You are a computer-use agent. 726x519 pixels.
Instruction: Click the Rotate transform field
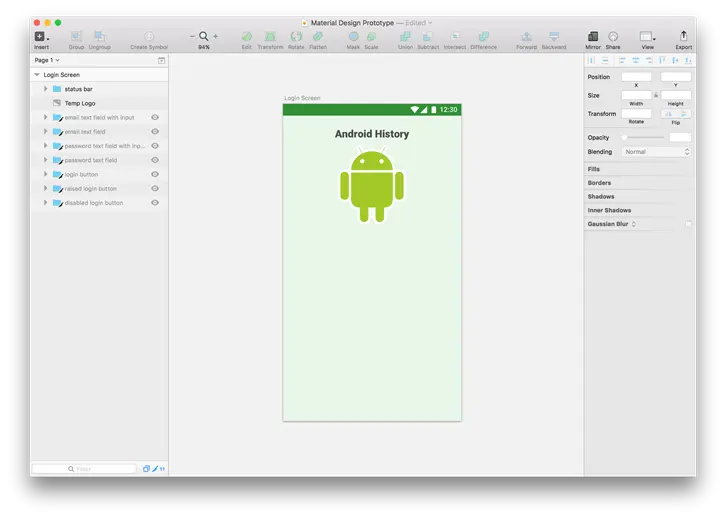636,114
